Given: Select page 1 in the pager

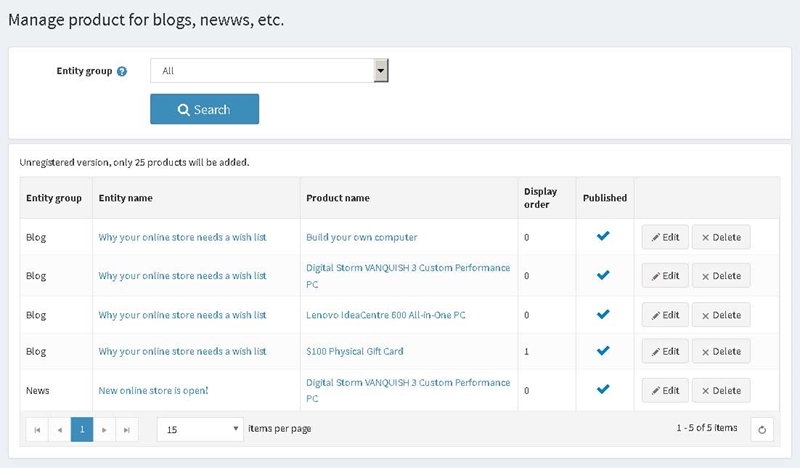Looking at the screenshot, I should click(x=82, y=429).
